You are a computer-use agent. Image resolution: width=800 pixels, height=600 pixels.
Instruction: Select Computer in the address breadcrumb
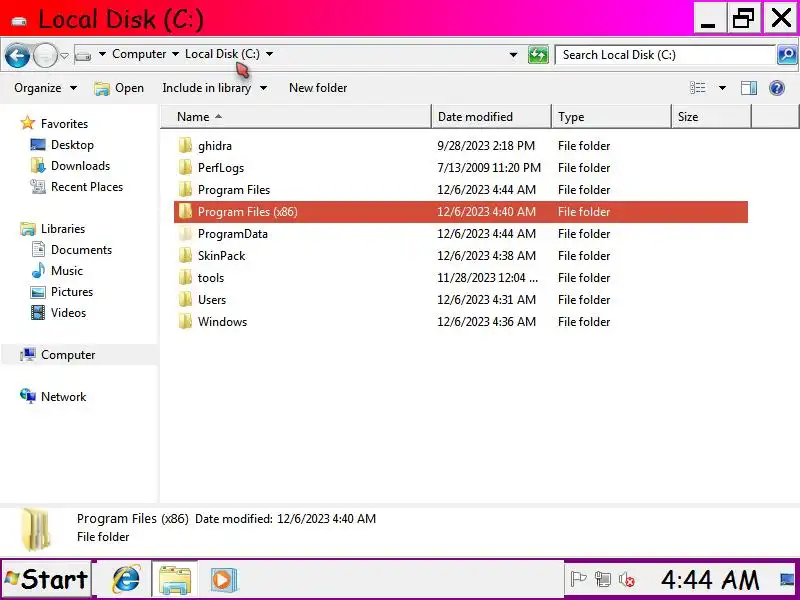pos(139,54)
